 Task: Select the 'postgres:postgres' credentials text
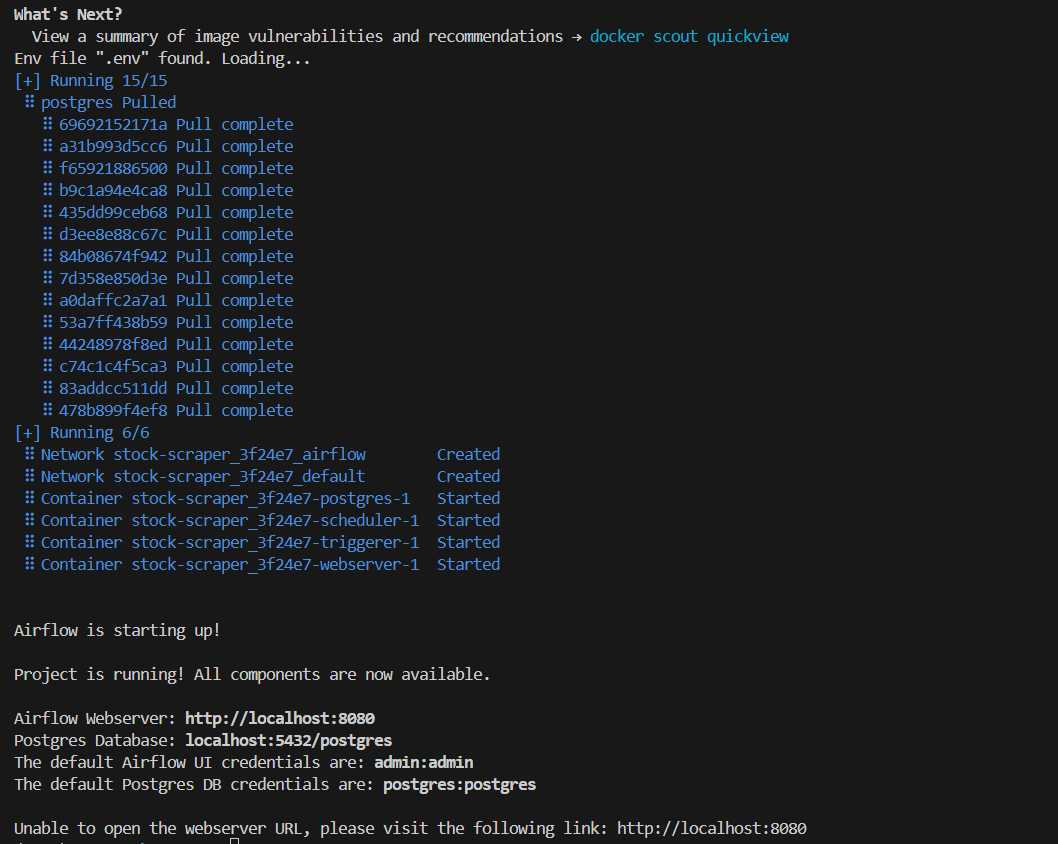pyautogui.click(x=460, y=785)
